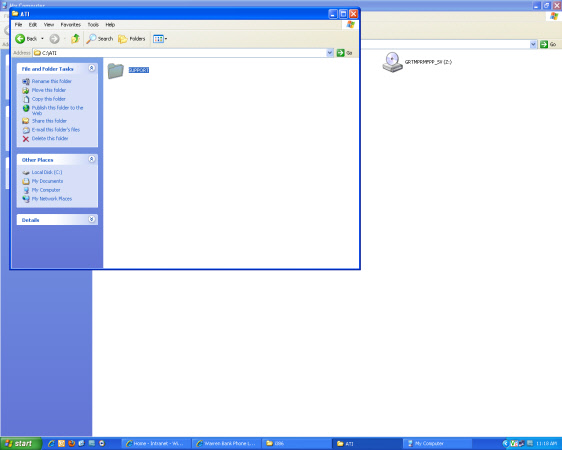The height and width of the screenshot is (450, 562).
Task: Minimize the ATI window
Action: click(333, 14)
